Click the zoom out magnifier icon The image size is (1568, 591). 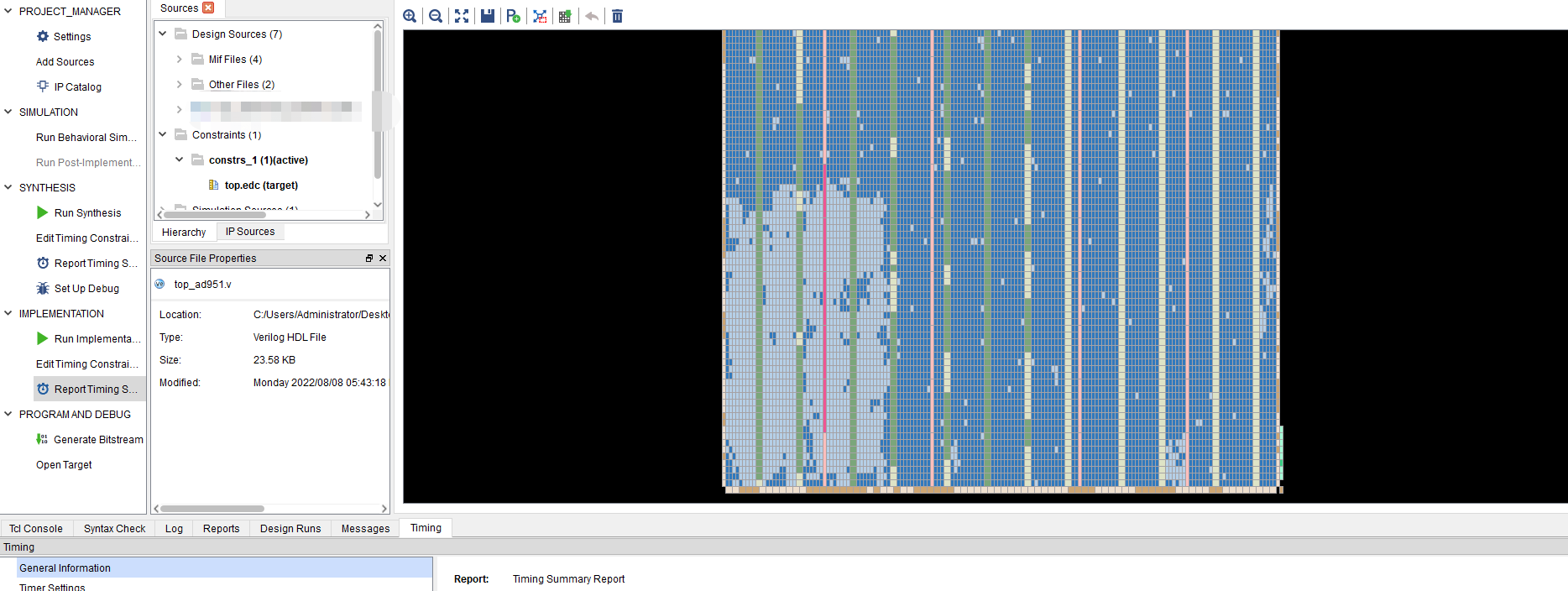(436, 16)
